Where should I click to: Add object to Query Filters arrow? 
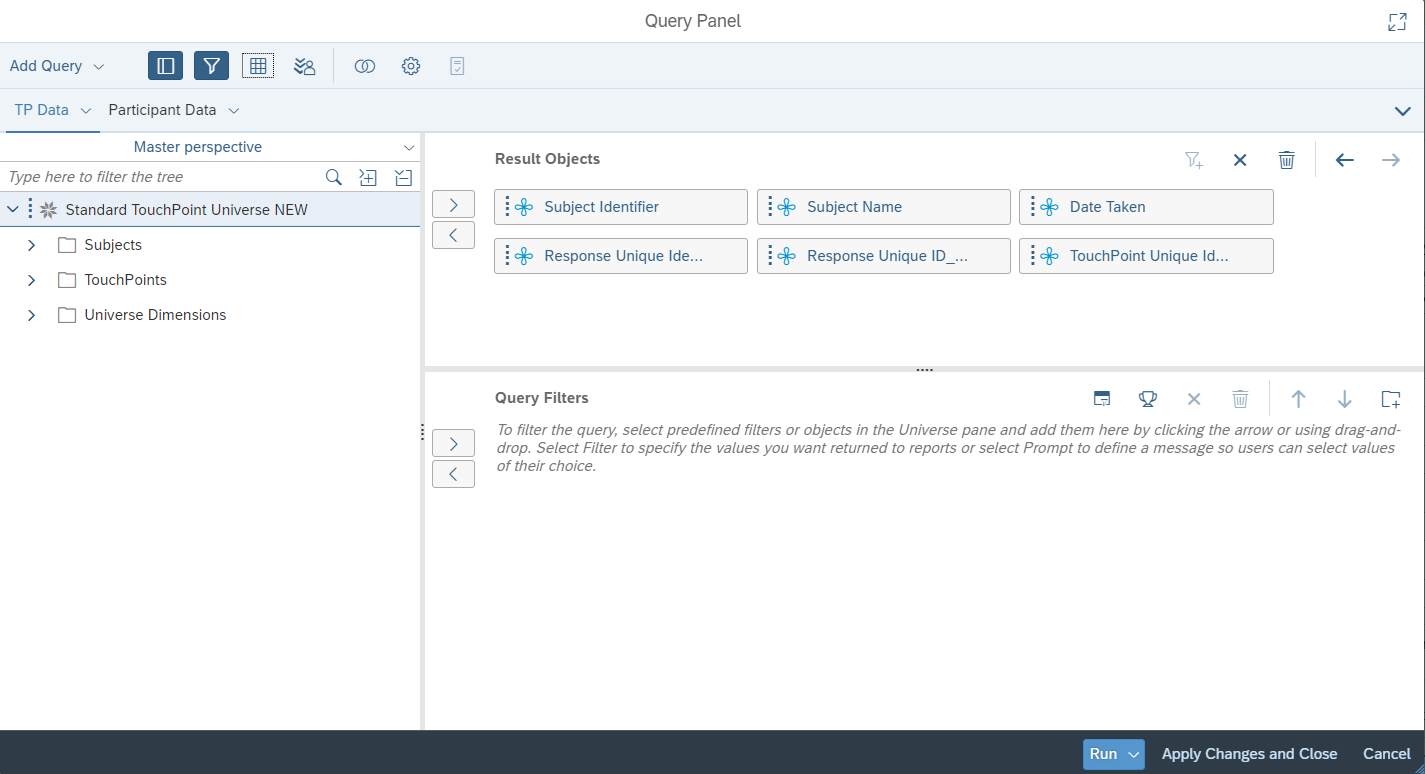(453, 443)
